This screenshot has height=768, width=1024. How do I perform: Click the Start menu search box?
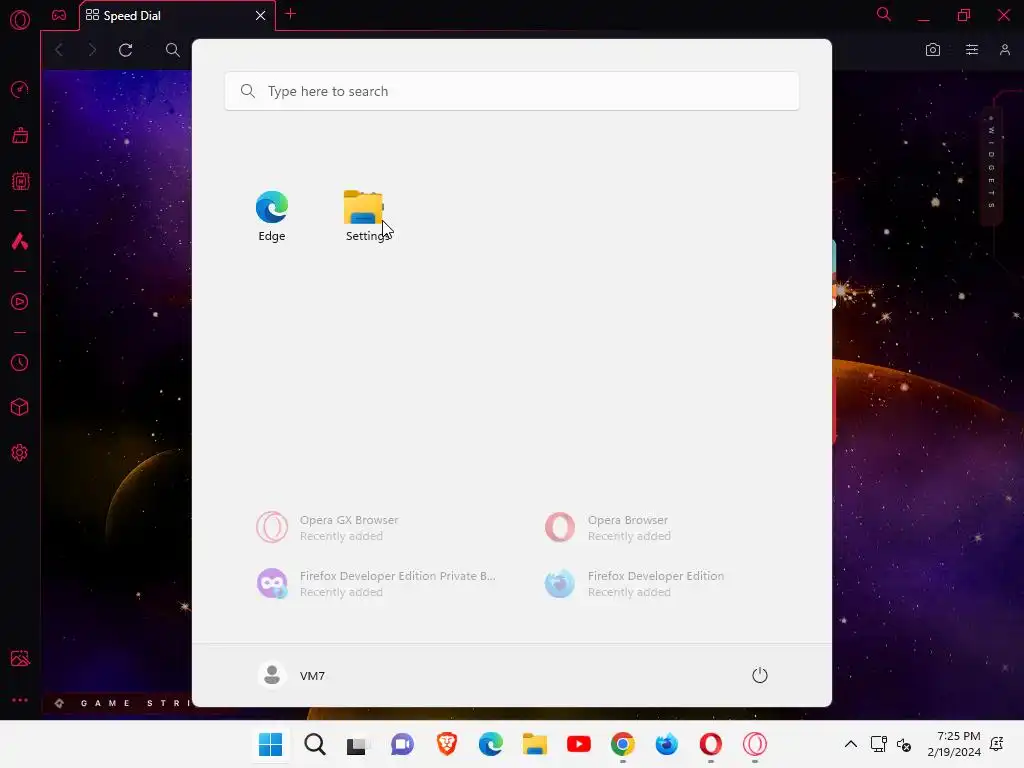(511, 91)
